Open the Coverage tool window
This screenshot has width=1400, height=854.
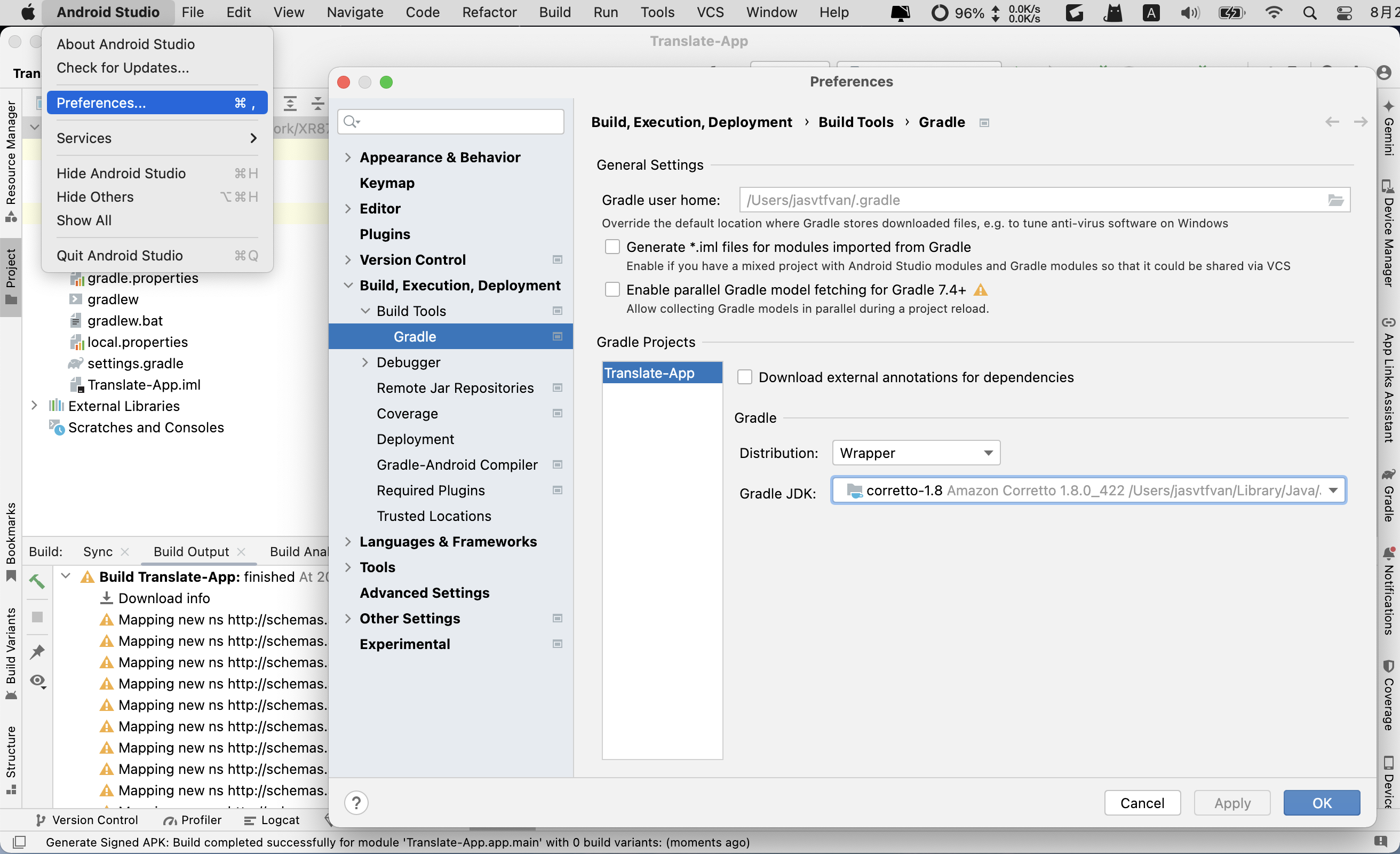(1388, 695)
